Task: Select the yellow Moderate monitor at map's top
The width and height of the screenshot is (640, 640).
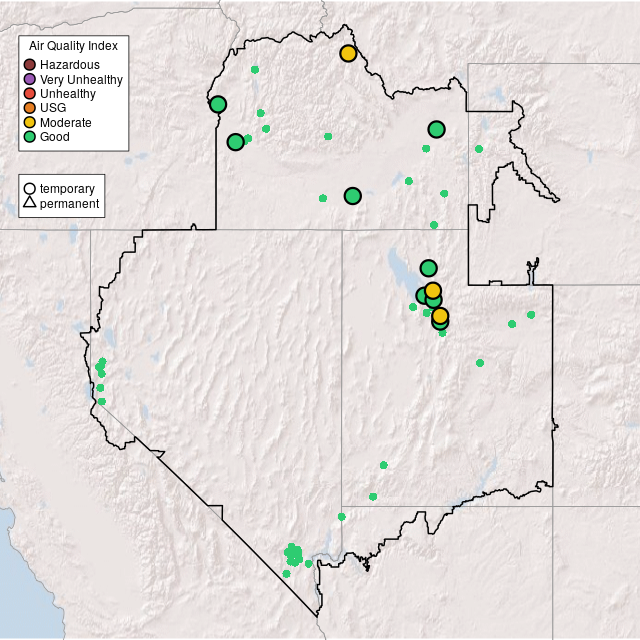Action: click(x=348, y=53)
